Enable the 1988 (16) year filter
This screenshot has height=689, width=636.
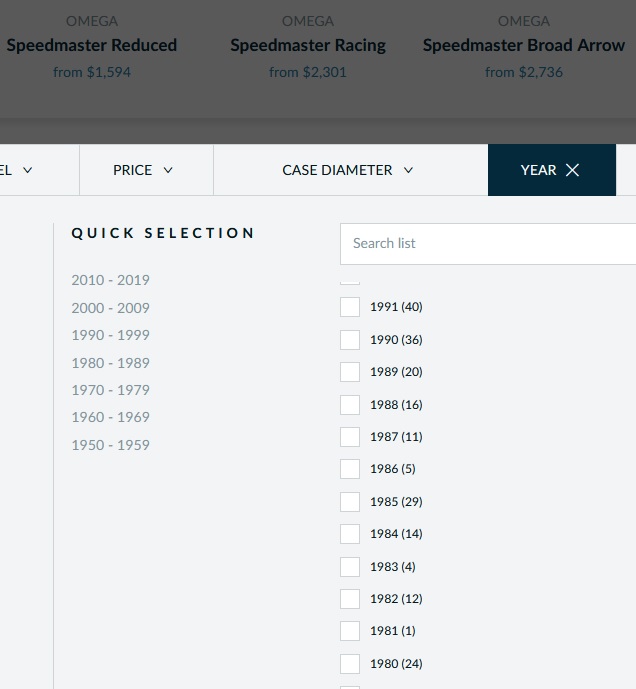tap(350, 405)
